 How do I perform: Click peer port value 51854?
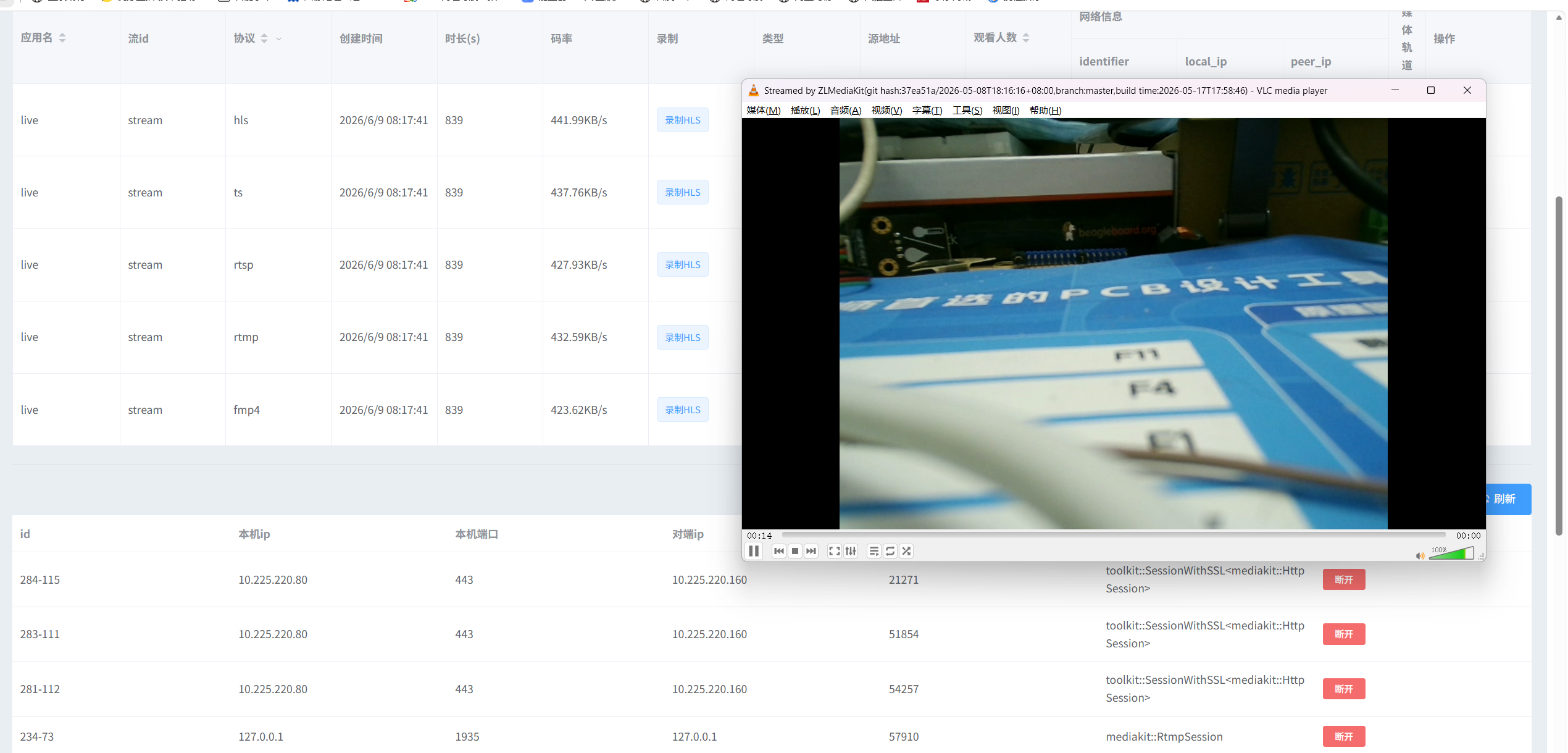coord(904,634)
